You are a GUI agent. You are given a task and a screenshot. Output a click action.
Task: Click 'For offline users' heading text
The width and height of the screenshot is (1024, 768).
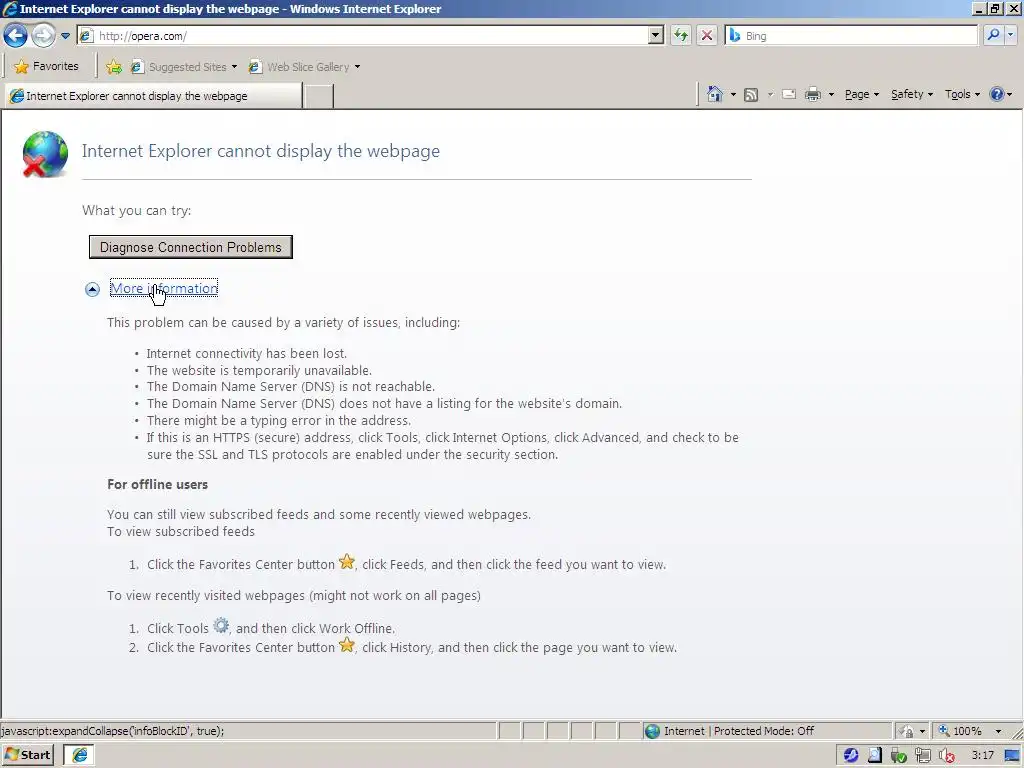coord(157,485)
